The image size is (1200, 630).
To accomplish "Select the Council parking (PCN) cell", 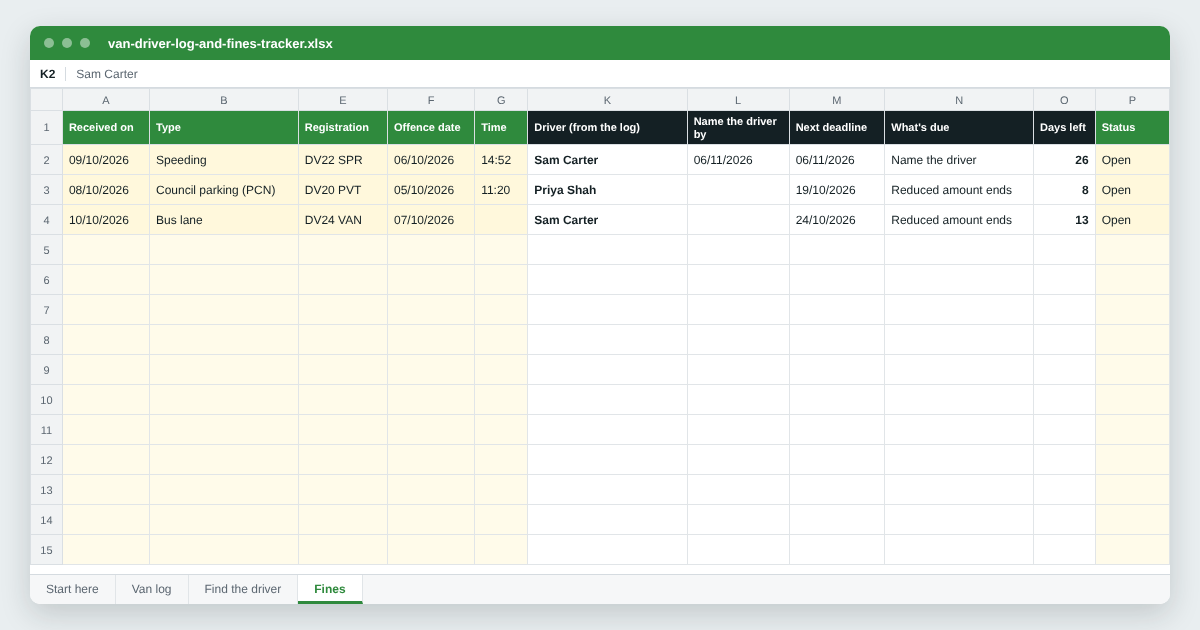I will click(224, 190).
